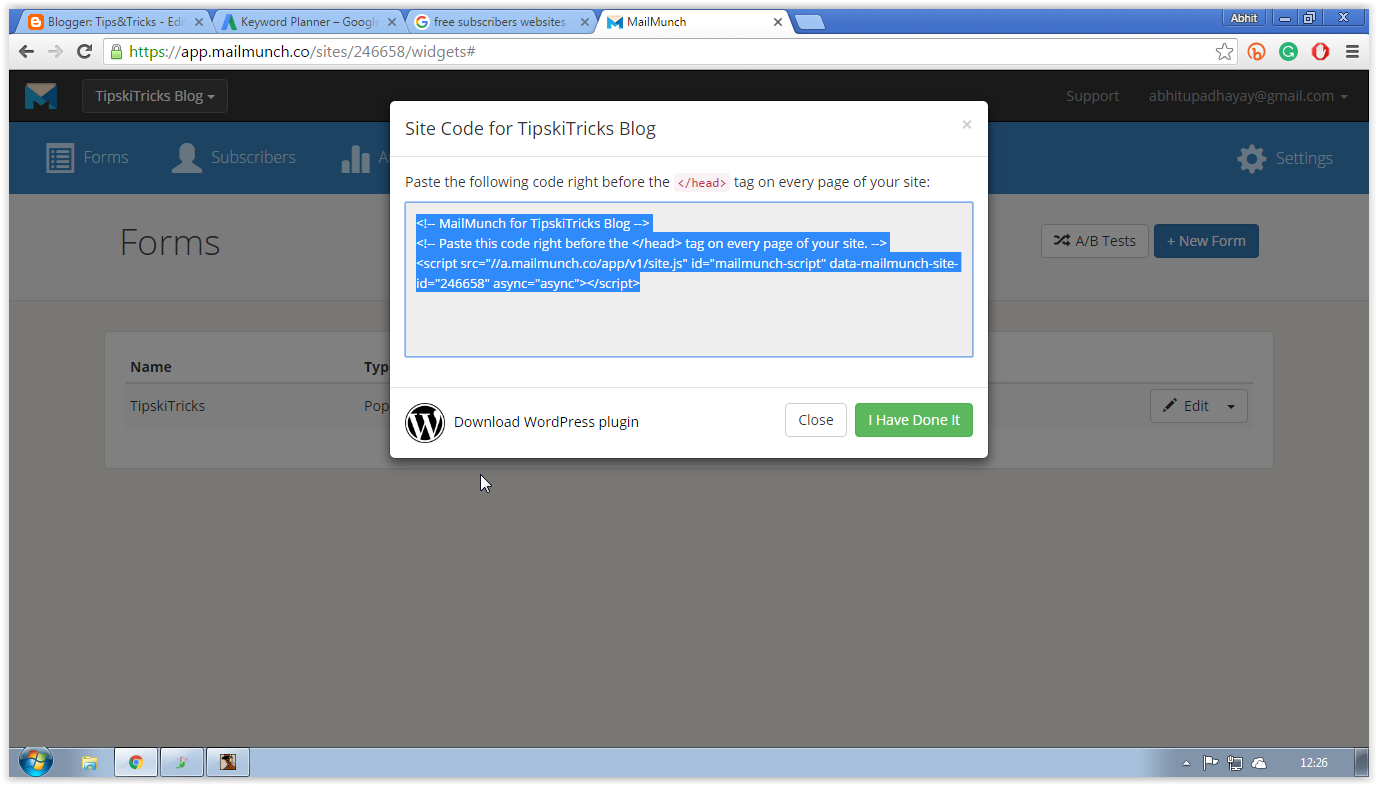The height and width of the screenshot is (785, 1377).
Task: Click the Chrome taskbar icon
Action: coord(136,763)
